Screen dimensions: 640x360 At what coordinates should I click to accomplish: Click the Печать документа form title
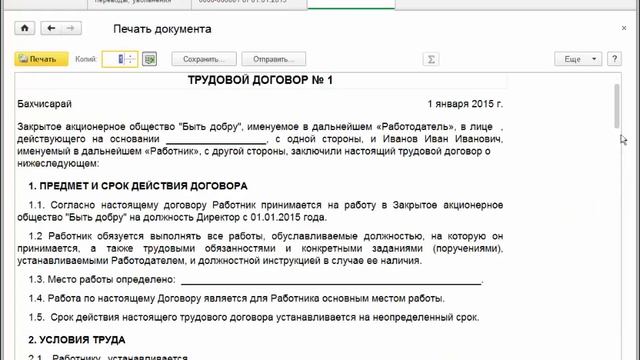click(162, 29)
